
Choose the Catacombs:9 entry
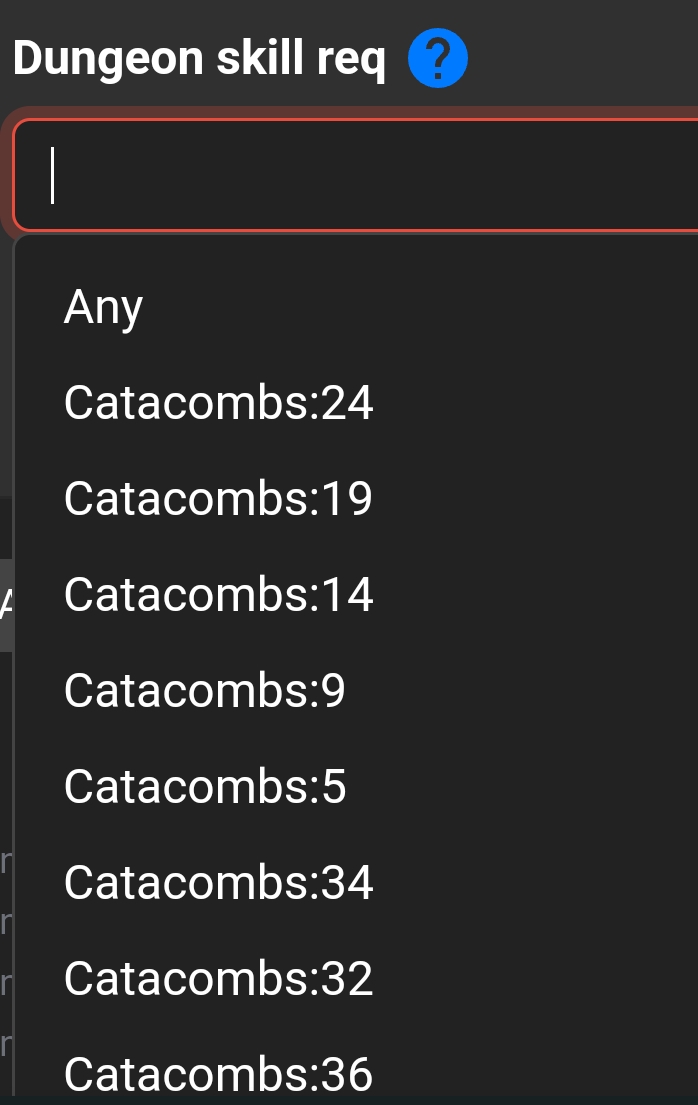coord(204,691)
